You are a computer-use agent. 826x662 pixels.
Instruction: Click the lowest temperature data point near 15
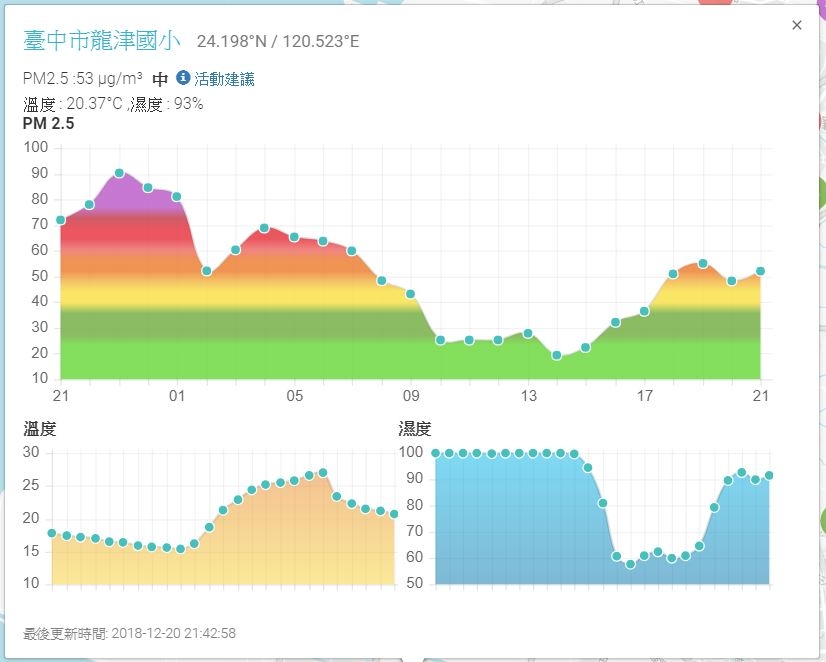pyautogui.click(x=180, y=549)
